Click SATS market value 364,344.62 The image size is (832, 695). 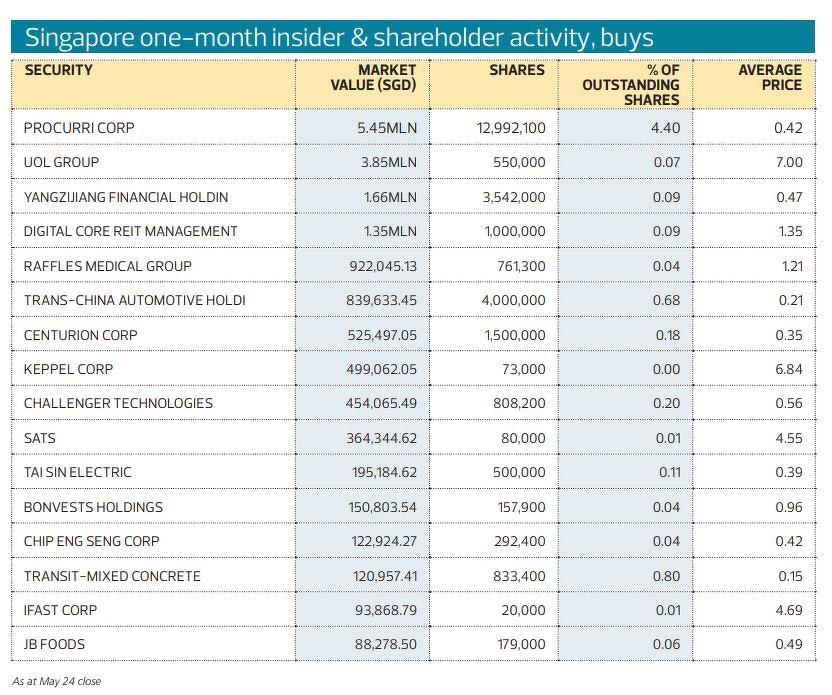point(382,439)
